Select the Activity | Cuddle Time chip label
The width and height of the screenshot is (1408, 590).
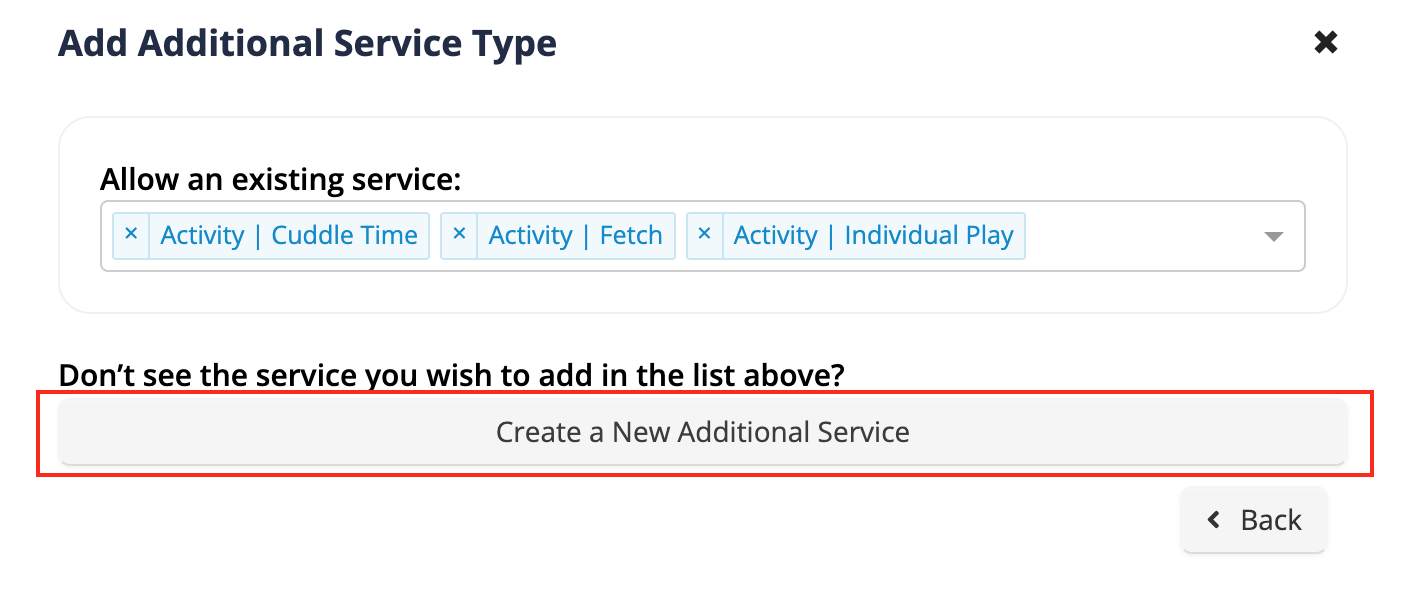[289, 235]
